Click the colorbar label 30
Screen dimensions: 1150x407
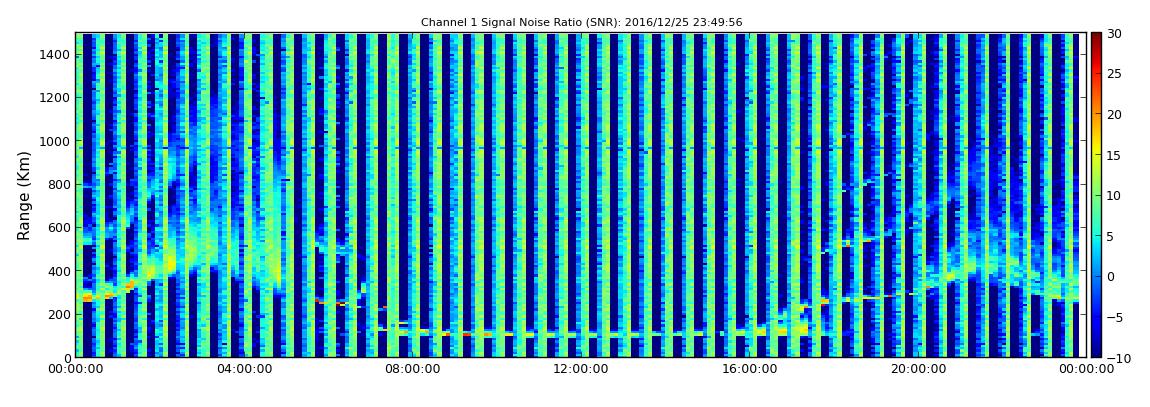point(1115,33)
